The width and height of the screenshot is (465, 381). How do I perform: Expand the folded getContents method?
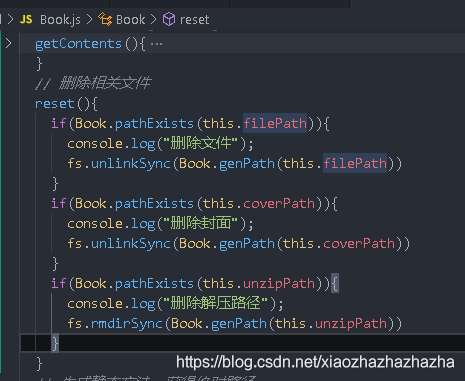pos(8,43)
